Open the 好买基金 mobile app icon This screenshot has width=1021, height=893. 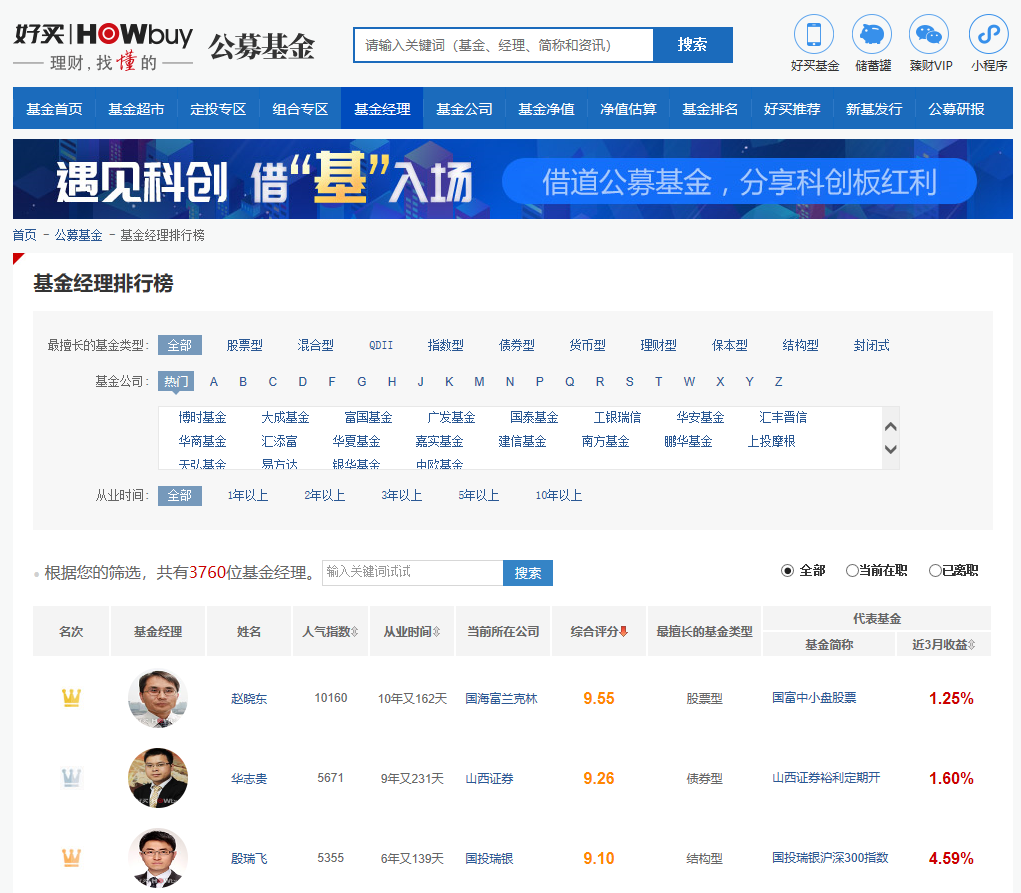[x=813, y=33]
